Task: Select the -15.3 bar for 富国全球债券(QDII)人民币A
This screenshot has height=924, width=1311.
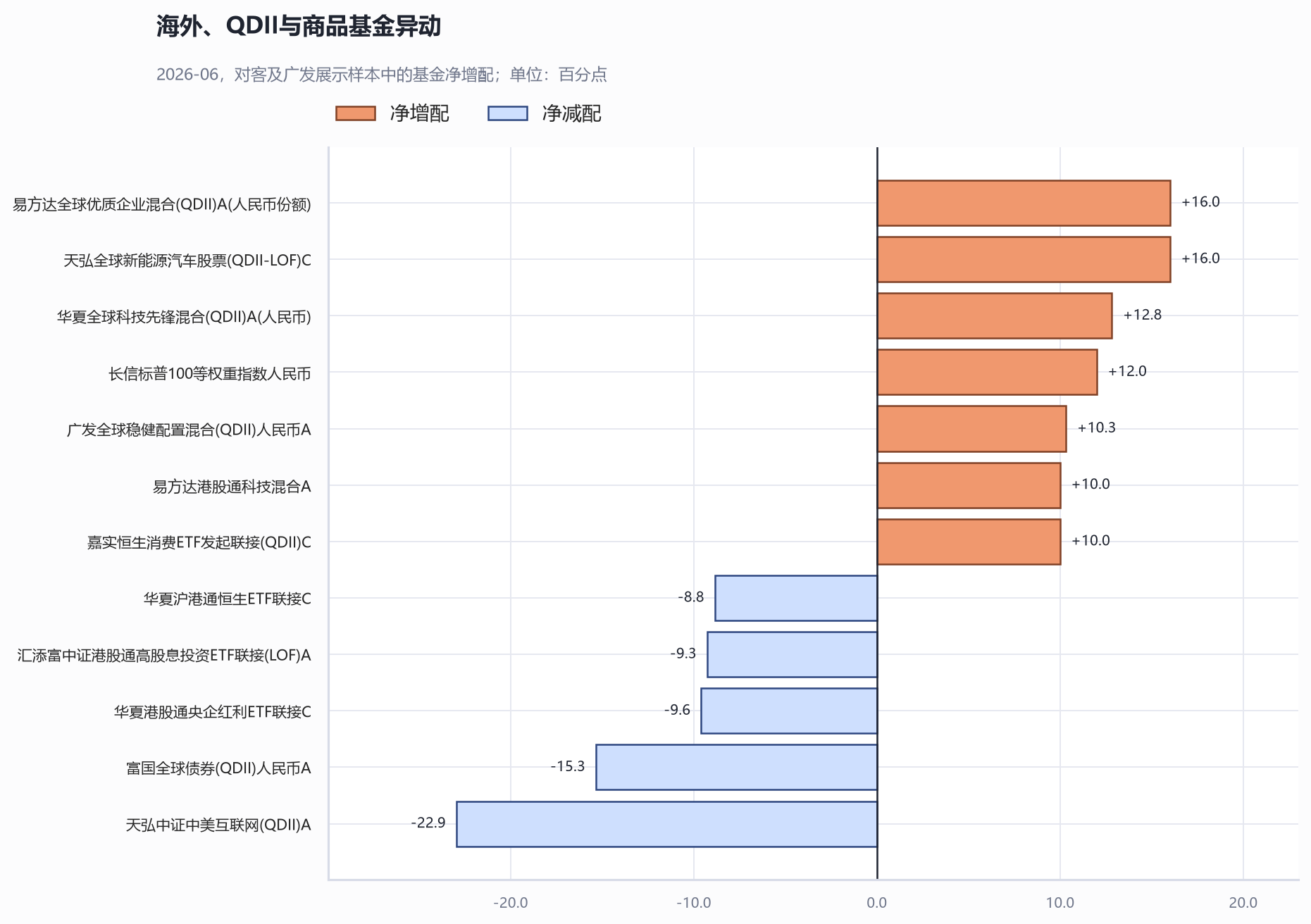Action: pyautogui.click(x=737, y=767)
